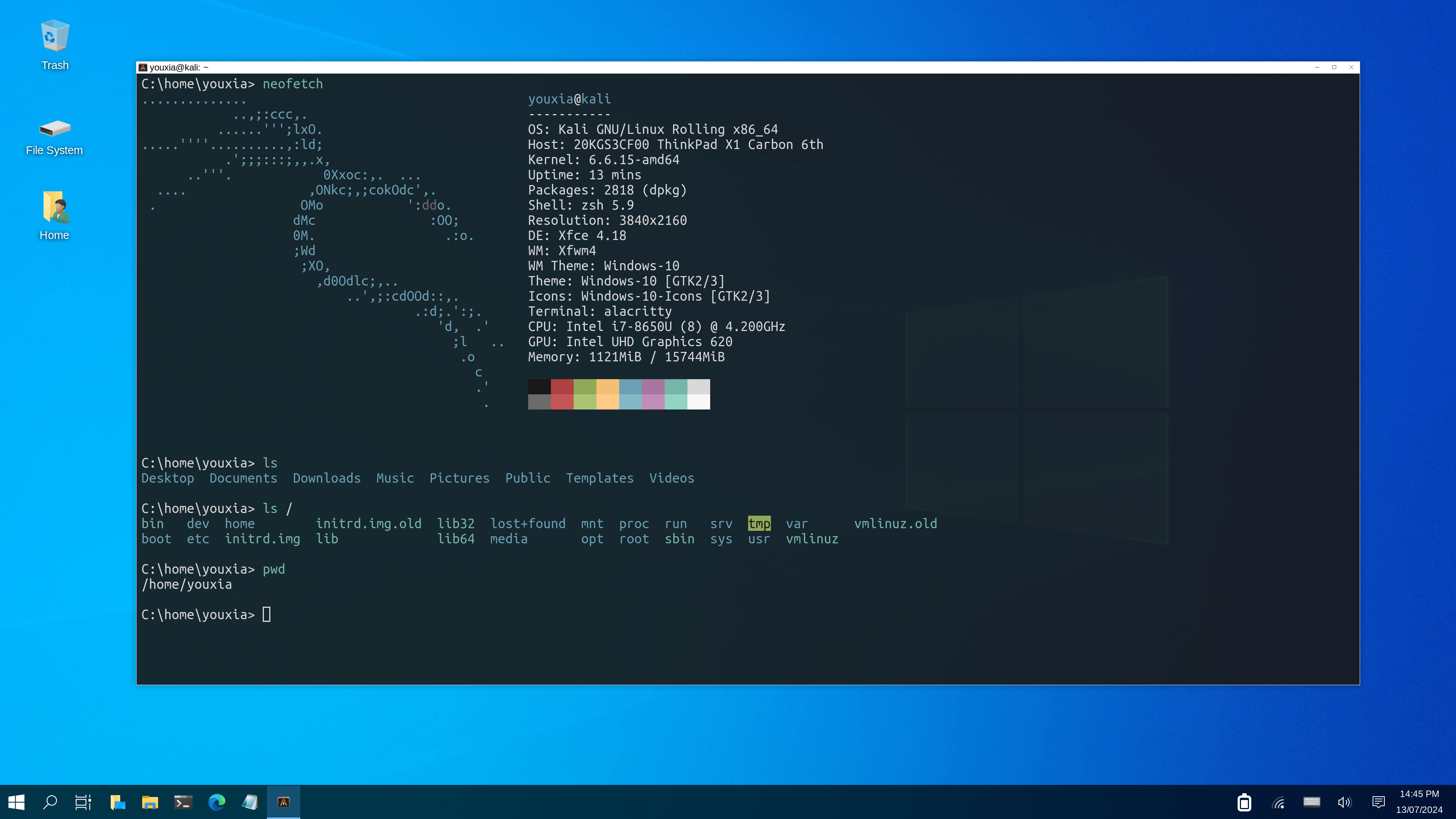The image size is (1456, 819).
Task: Click the darker green neofetch swatch
Action: pos(585,387)
